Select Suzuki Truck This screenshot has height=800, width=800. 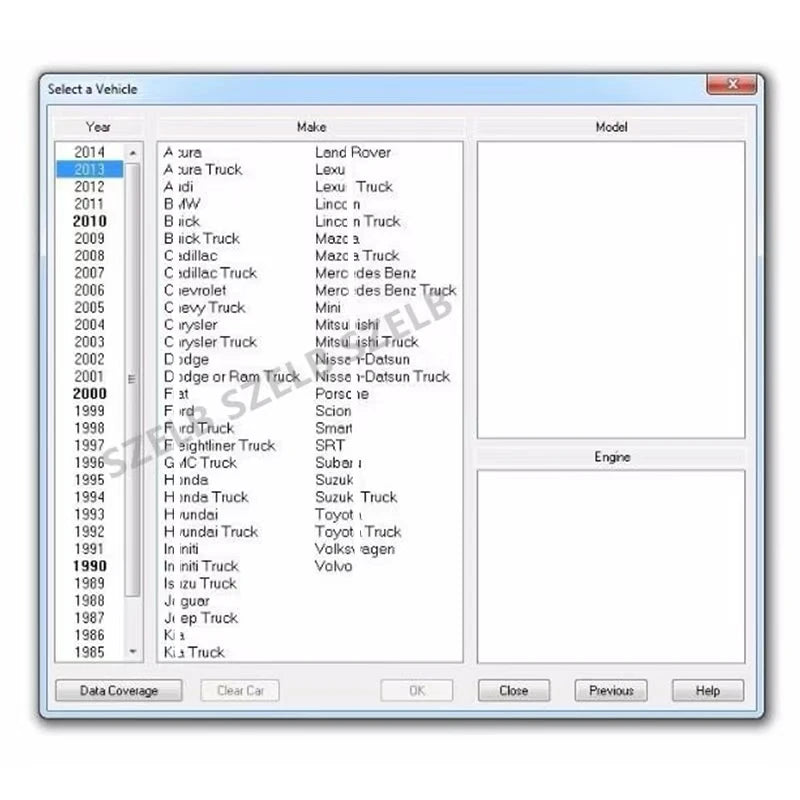click(356, 497)
